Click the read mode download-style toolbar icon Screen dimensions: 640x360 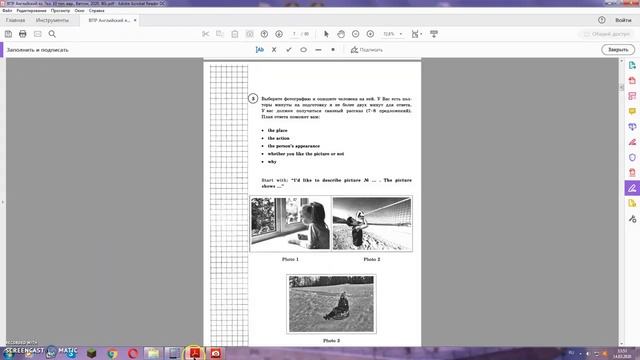coord(434,34)
